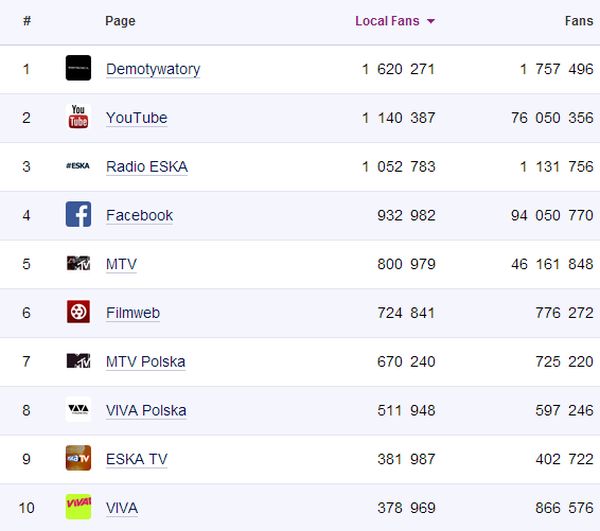Click the MTV Polska logo icon
Viewport: 600px width, 531px height.
[x=78, y=361]
